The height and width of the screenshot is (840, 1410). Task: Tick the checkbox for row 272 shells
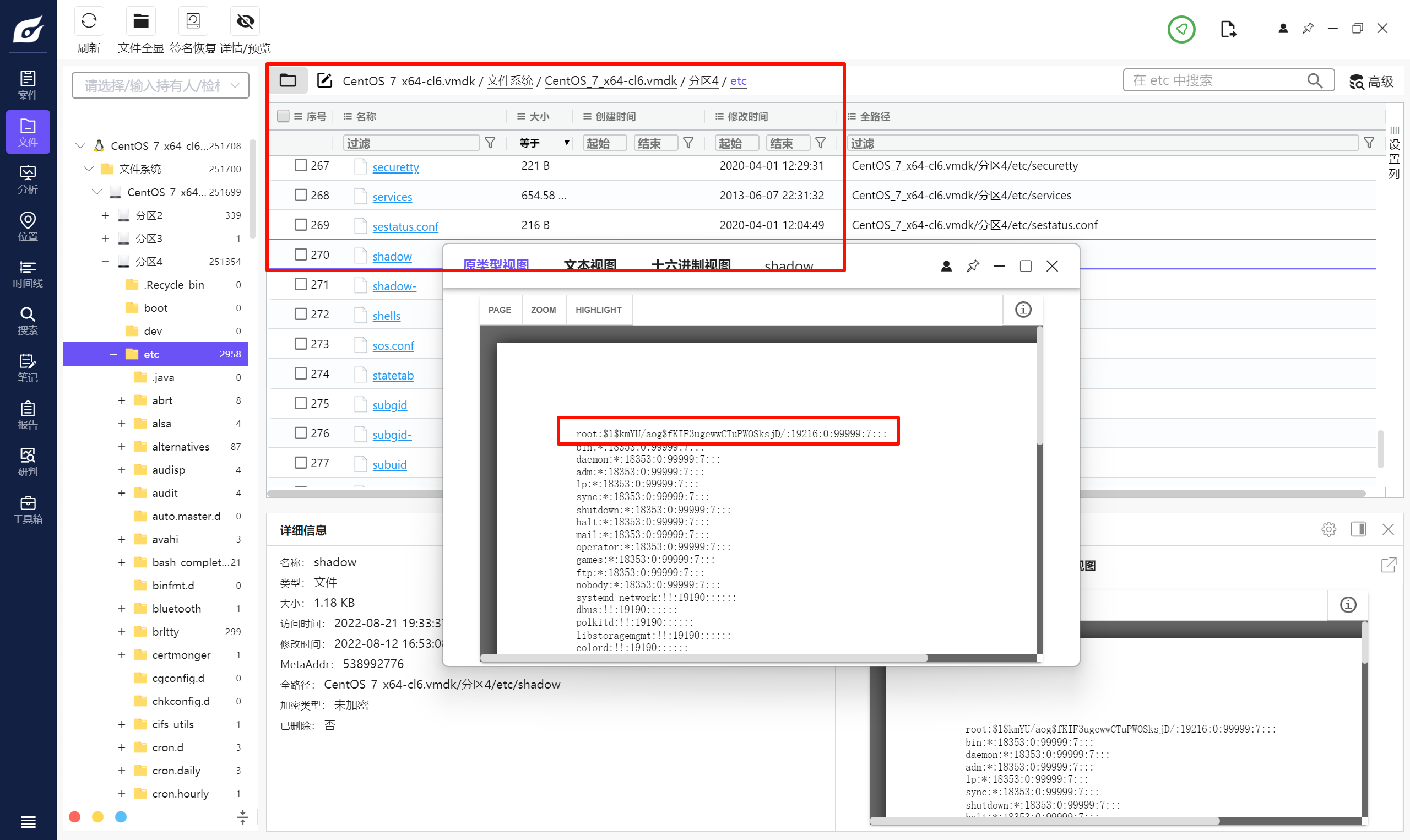coord(301,313)
